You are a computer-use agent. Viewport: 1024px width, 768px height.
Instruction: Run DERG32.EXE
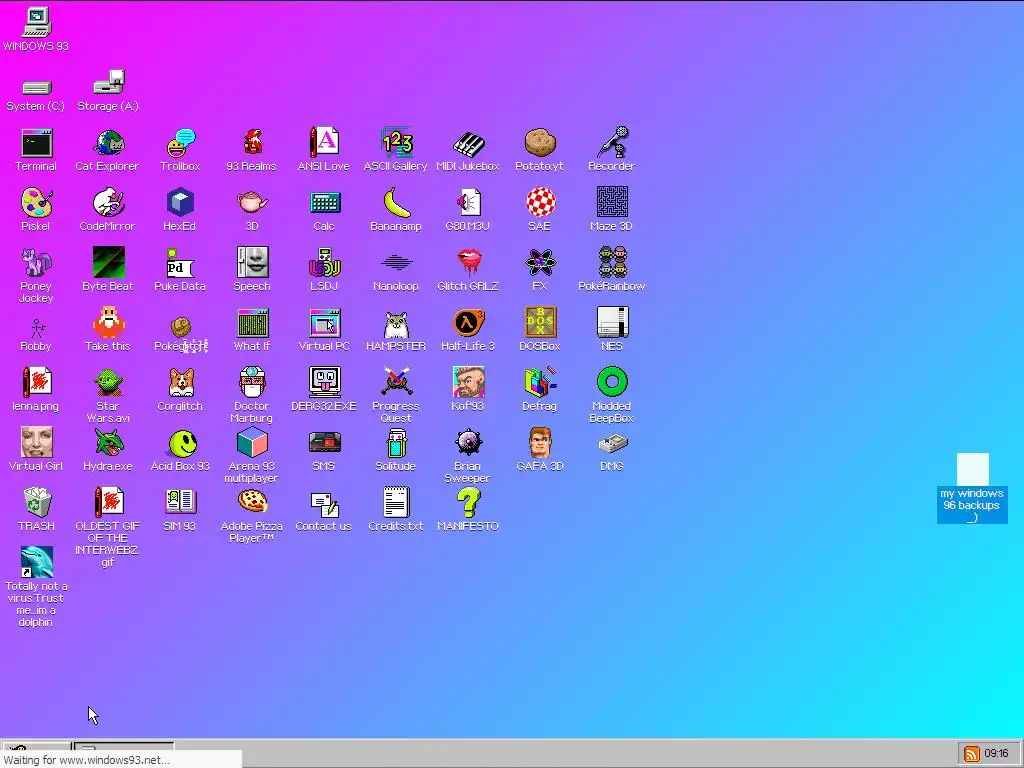click(x=324, y=383)
